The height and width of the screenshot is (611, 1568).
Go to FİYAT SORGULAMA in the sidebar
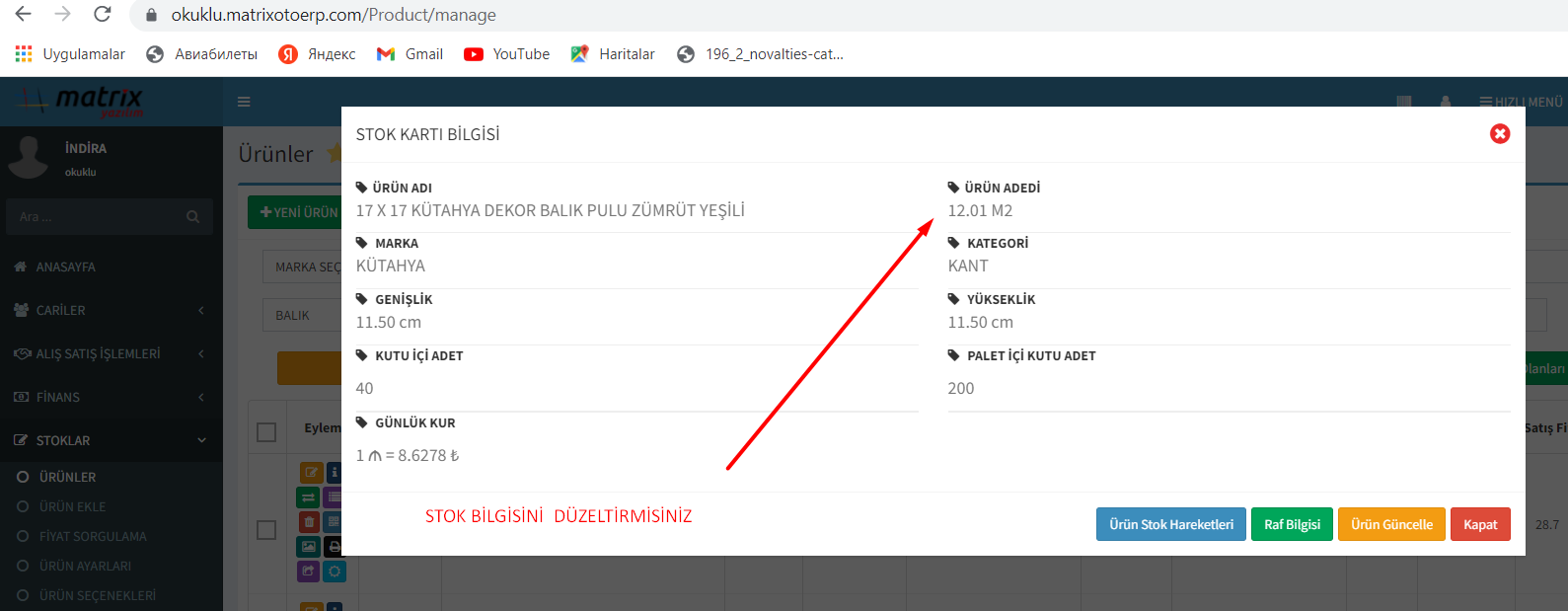(x=93, y=536)
